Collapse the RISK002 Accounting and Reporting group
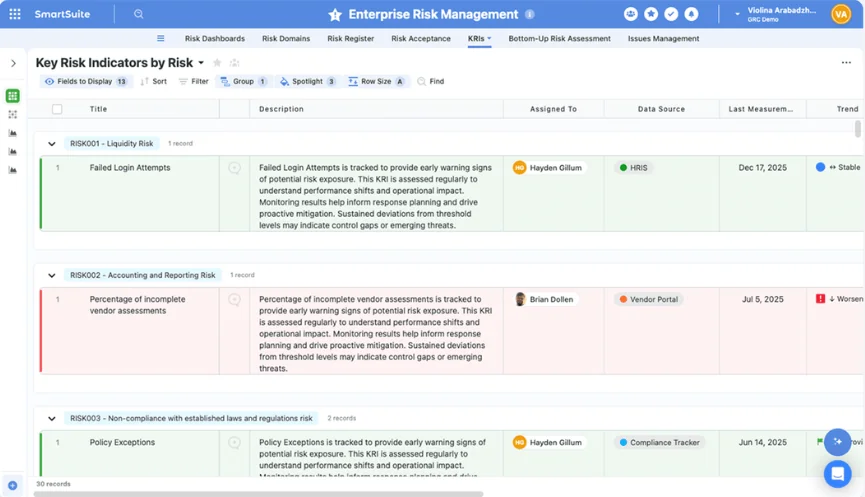Screen dimensions: 865x497 point(52,275)
